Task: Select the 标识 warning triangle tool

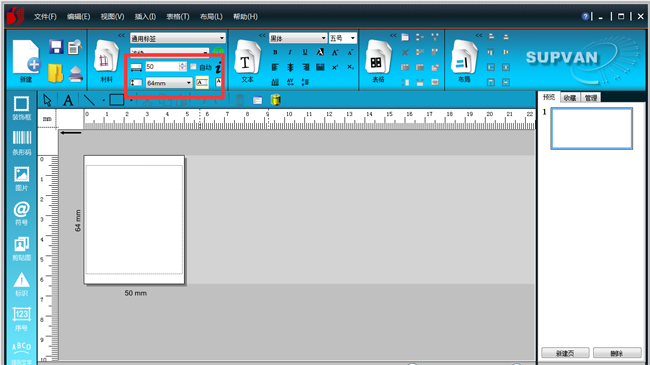Action: [x=22, y=284]
